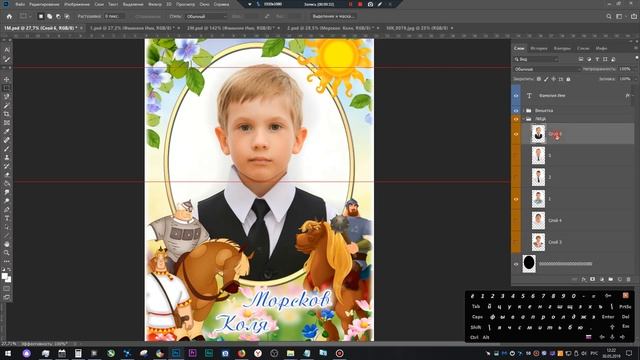The image size is (640, 360).
Task: Select the Horizontal Type tool
Action: pos(7,218)
